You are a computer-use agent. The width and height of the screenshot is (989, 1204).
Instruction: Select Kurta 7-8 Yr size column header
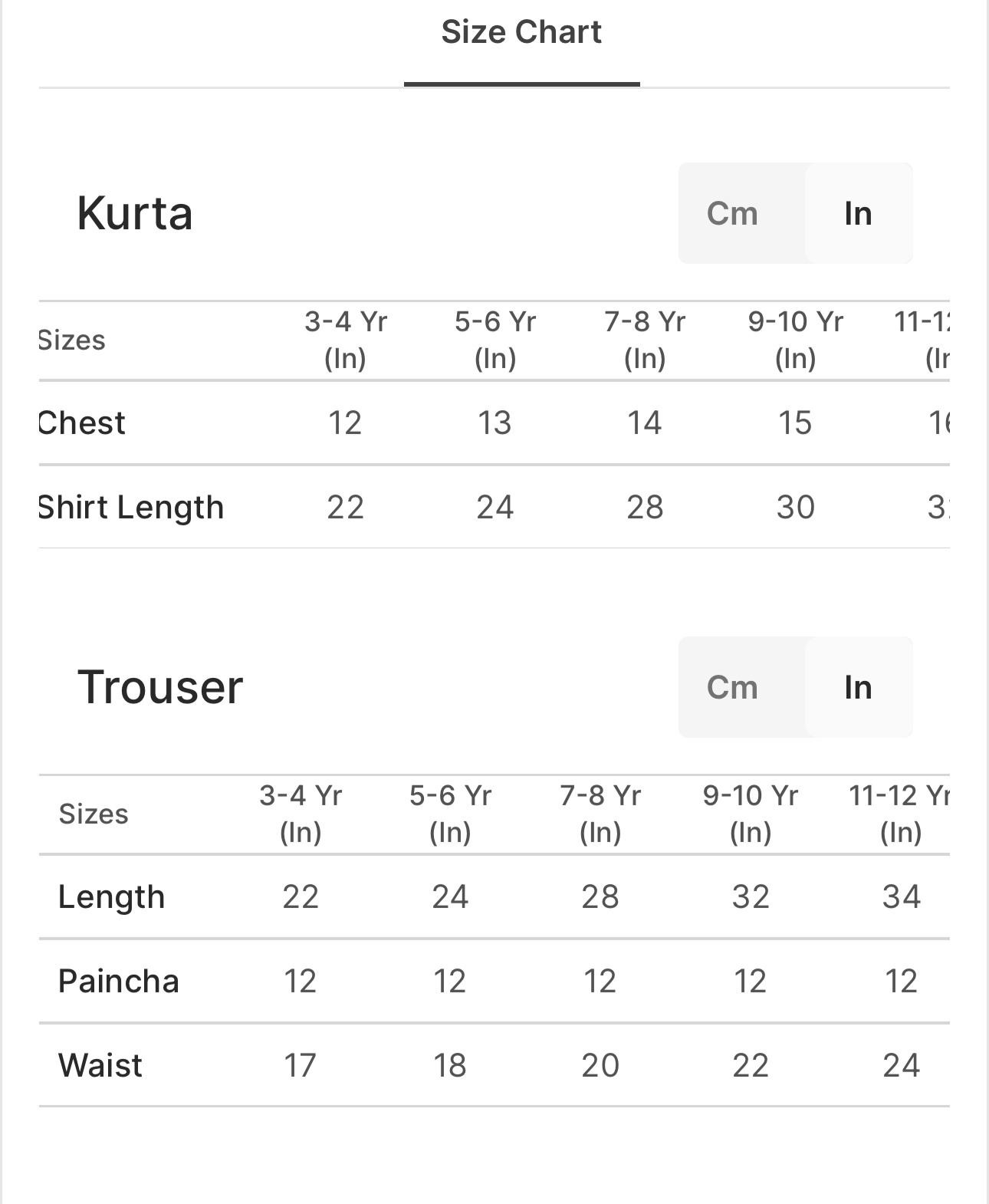tap(644, 340)
